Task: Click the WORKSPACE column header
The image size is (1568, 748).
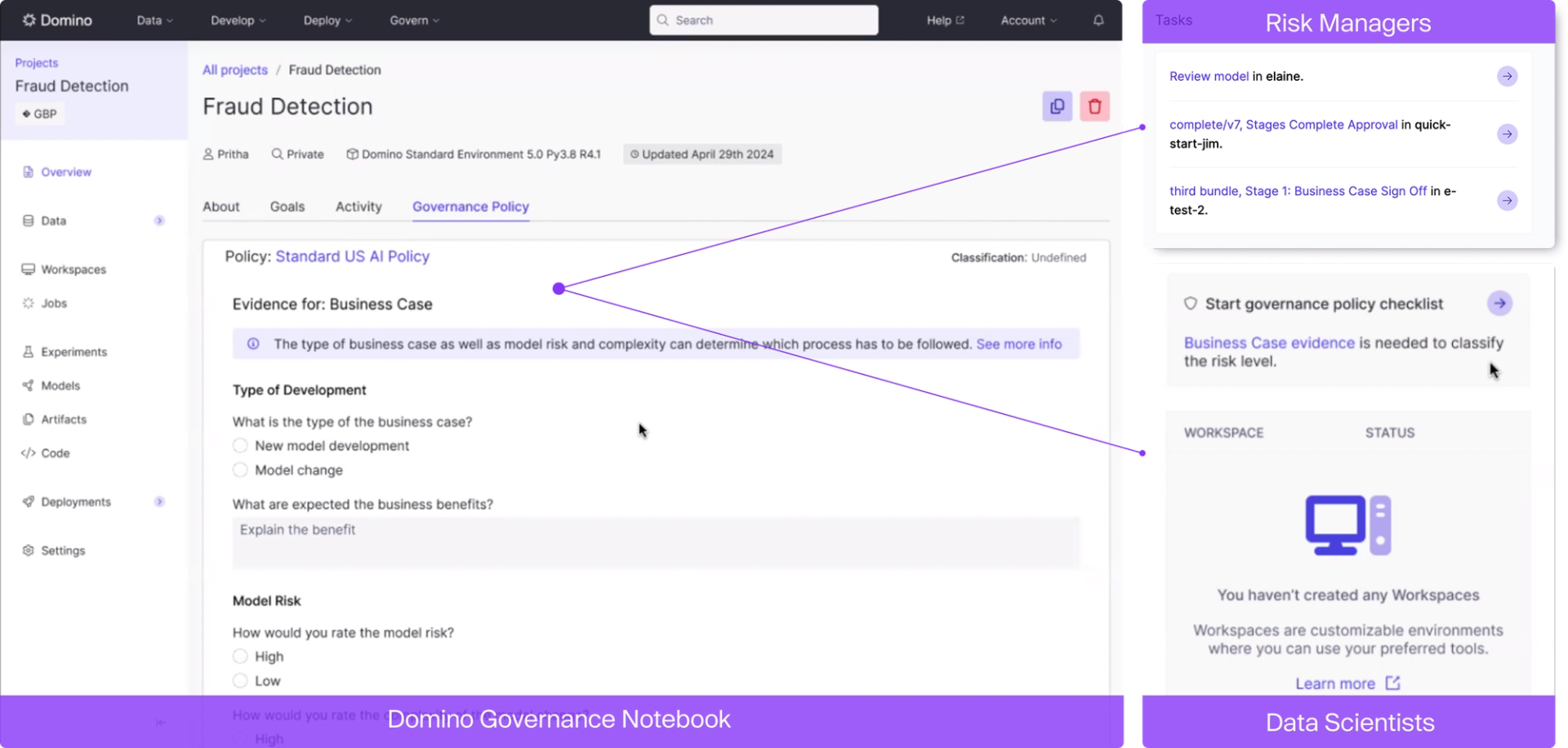Action: point(1223,433)
